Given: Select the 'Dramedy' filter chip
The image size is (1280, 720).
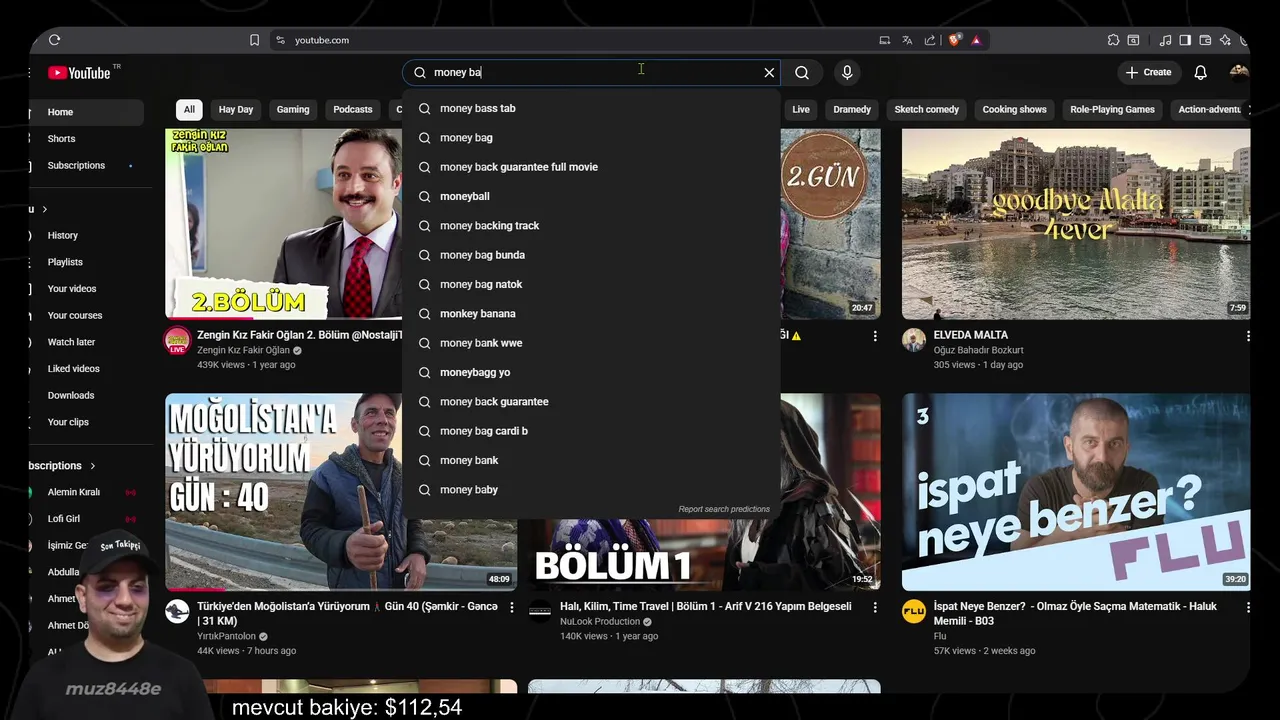Looking at the screenshot, I should click(x=852, y=109).
